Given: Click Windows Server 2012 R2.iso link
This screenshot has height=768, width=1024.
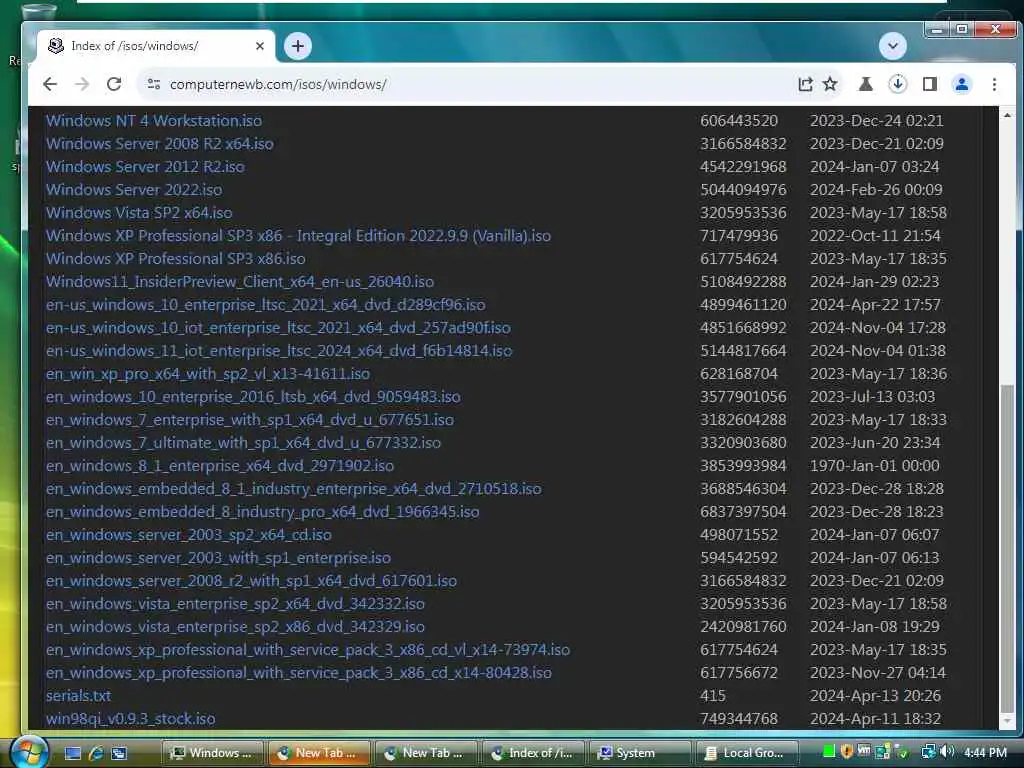Looking at the screenshot, I should pyautogui.click(x=145, y=167).
